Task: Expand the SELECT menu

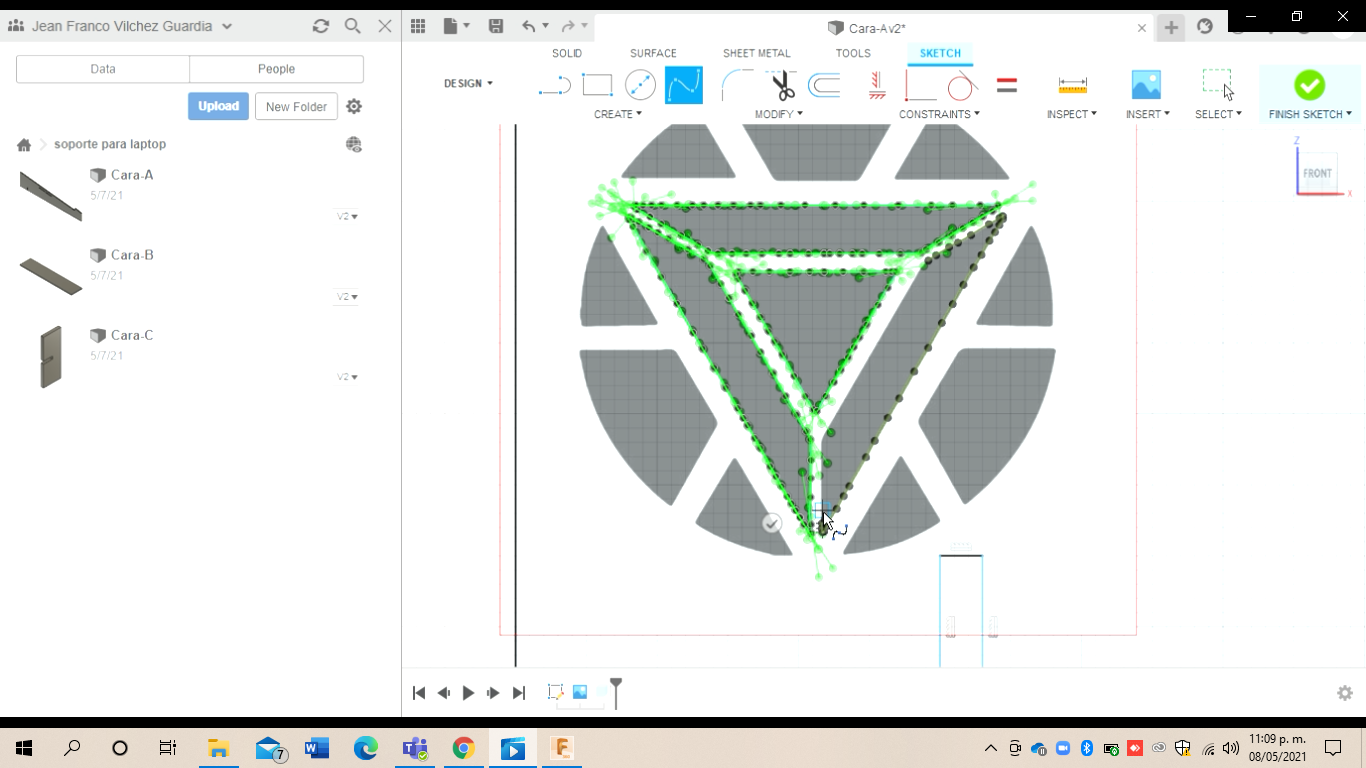Action: click(1218, 114)
